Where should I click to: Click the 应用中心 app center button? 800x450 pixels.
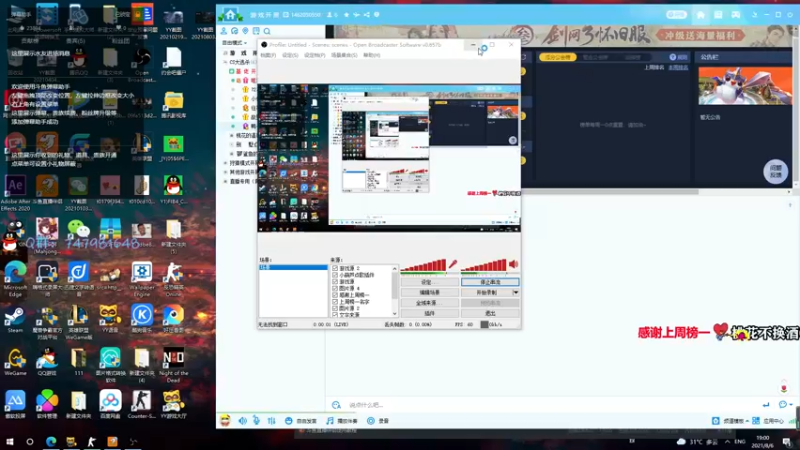tap(768, 421)
